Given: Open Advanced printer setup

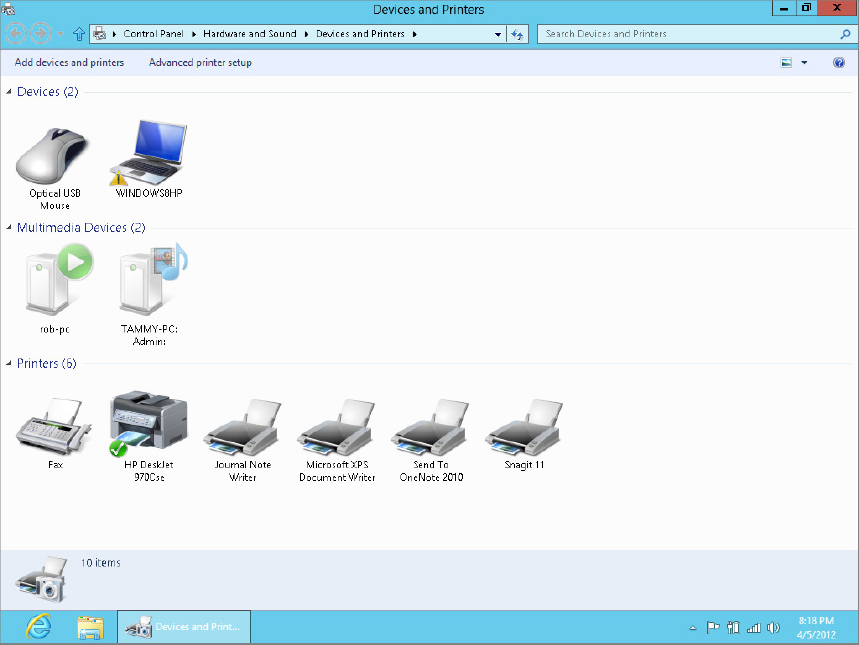Looking at the screenshot, I should pyautogui.click(x=200, y=62).
